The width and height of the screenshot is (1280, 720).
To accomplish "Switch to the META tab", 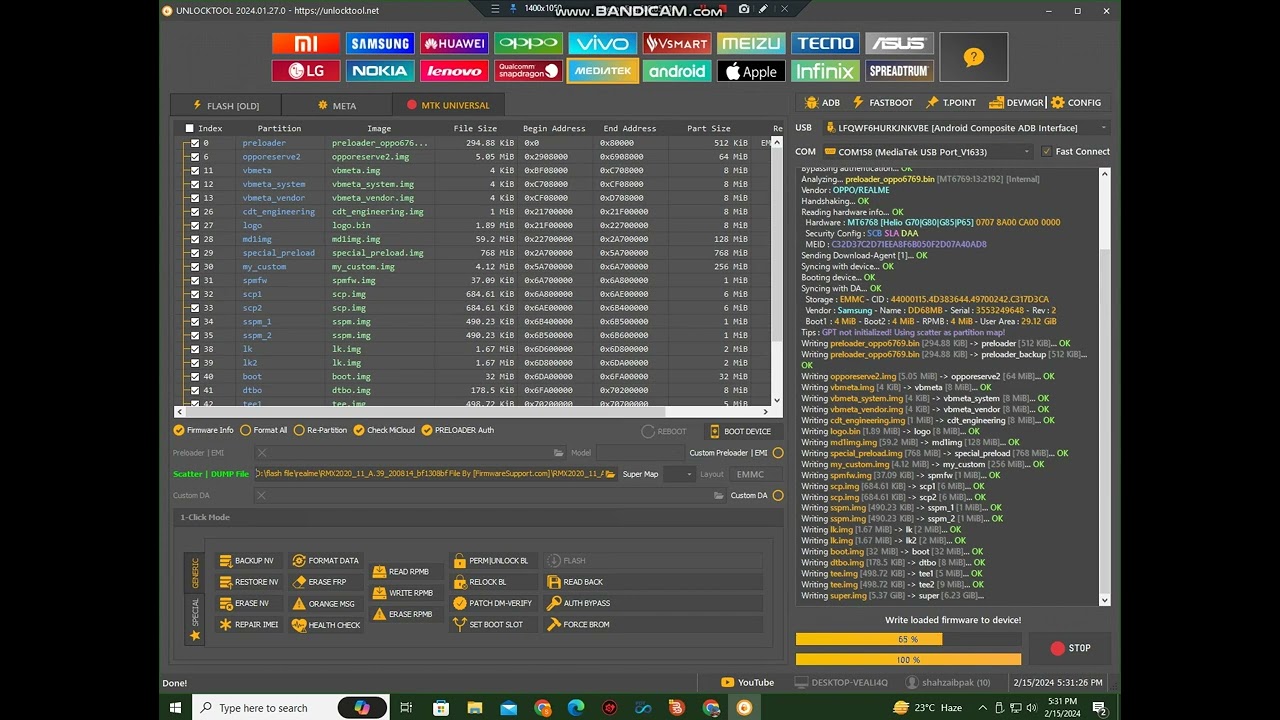I will pos(337,105).
